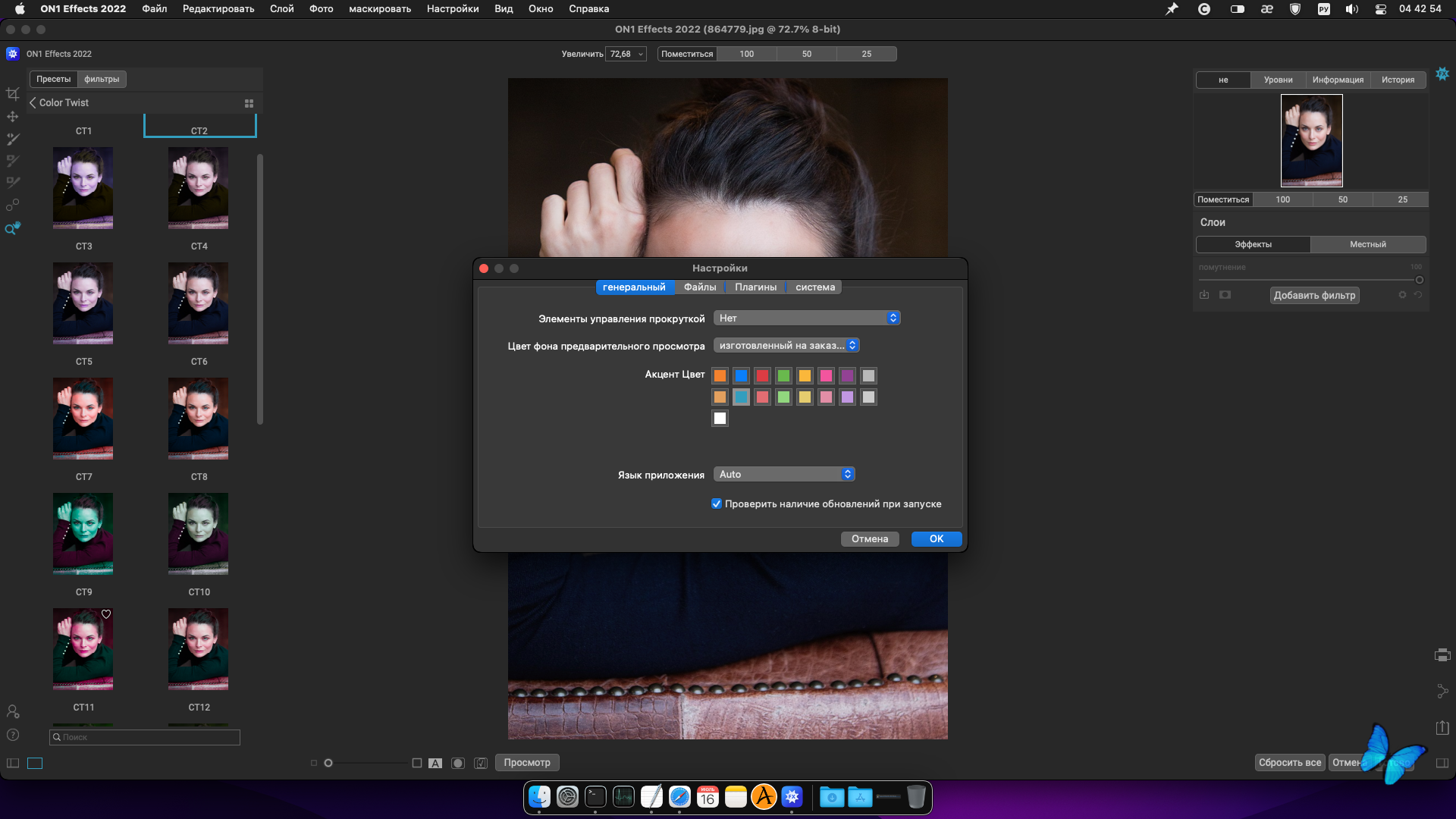The height and width of the screenshot is (819, 1456).
Task: Switch to the Файлы settings tab
Action: 700,287
